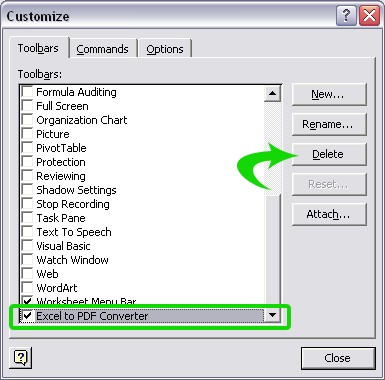Click the Rename... button
The width and height of the screenshot is (385, 380).
[x=329, y=124]
